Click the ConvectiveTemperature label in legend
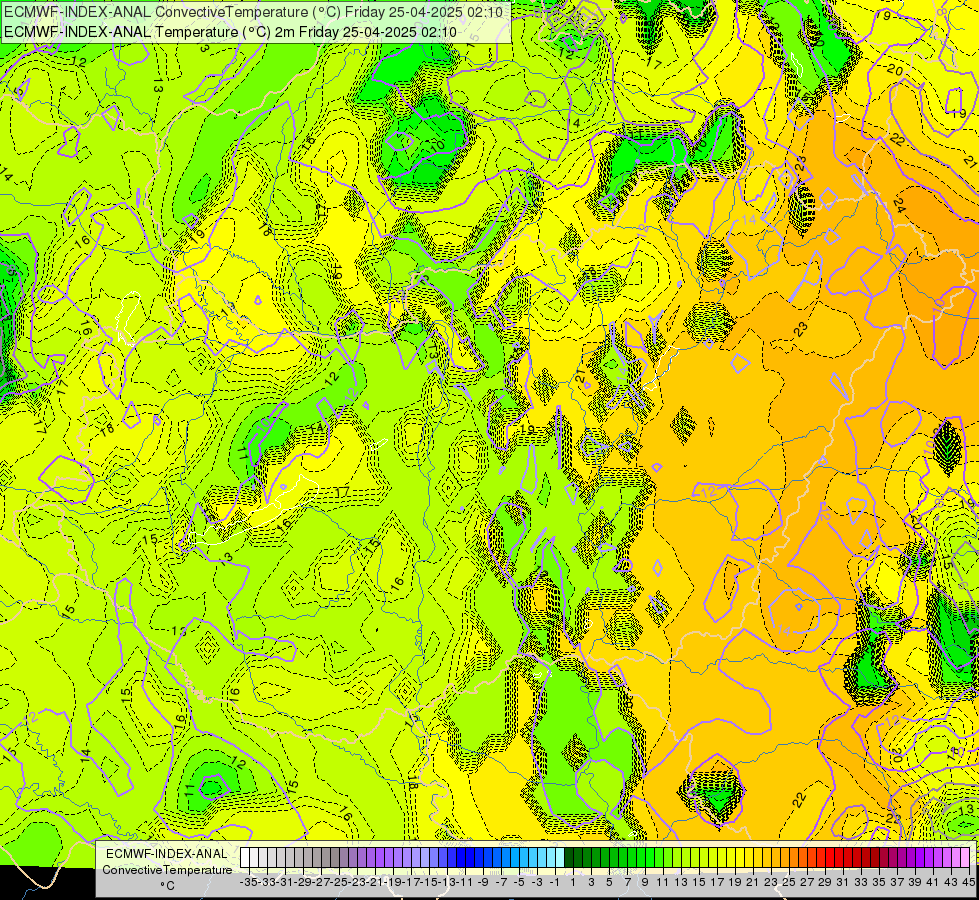The width and height of the screenshot is (979, 900). [x=167, y=869]
